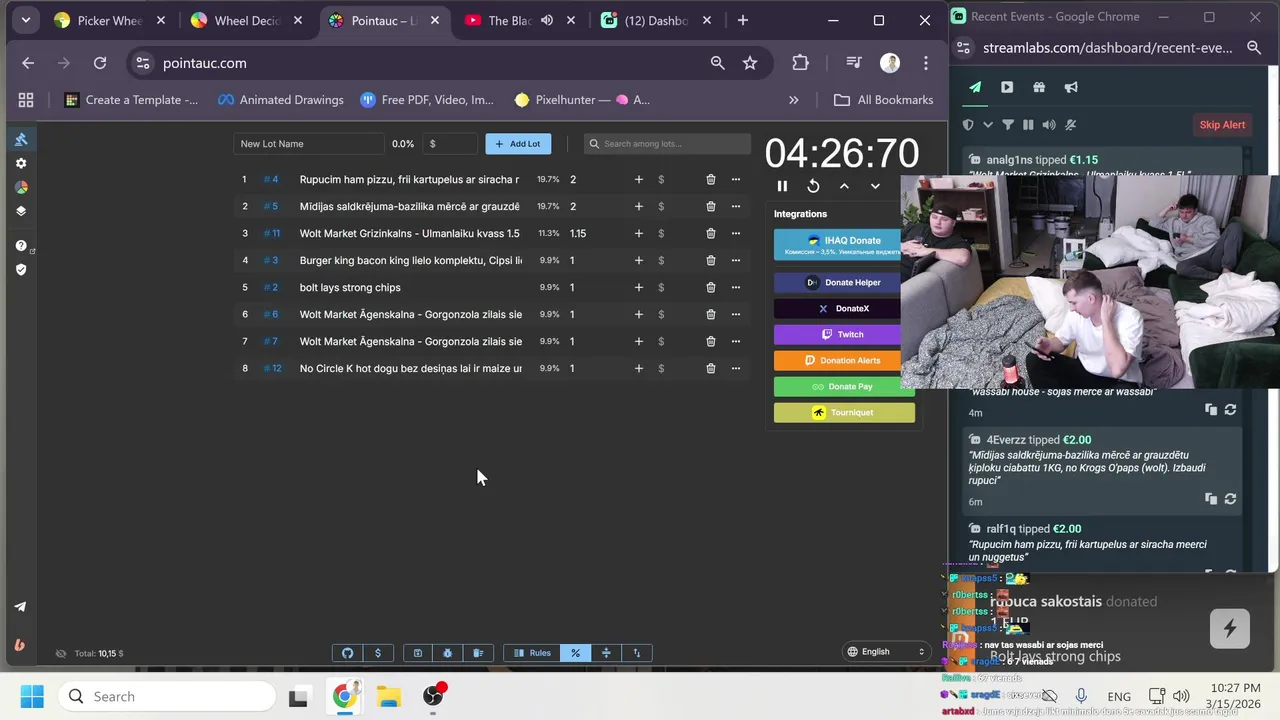Delete the 'bolt lays strong chips' lot
The image size is (1280, 720).
(711, 287)
